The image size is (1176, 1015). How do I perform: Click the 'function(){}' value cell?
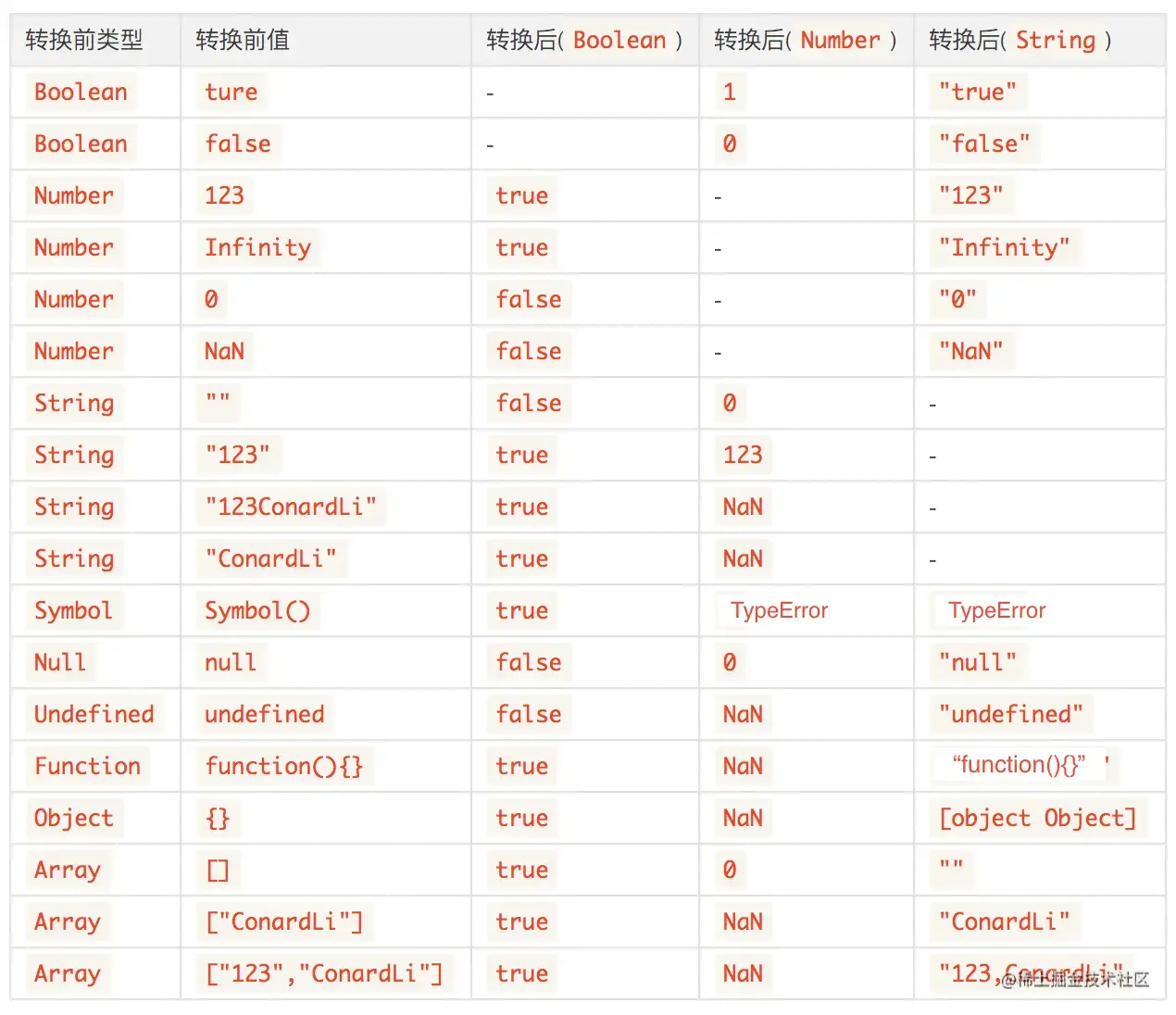tap(284, 766)
